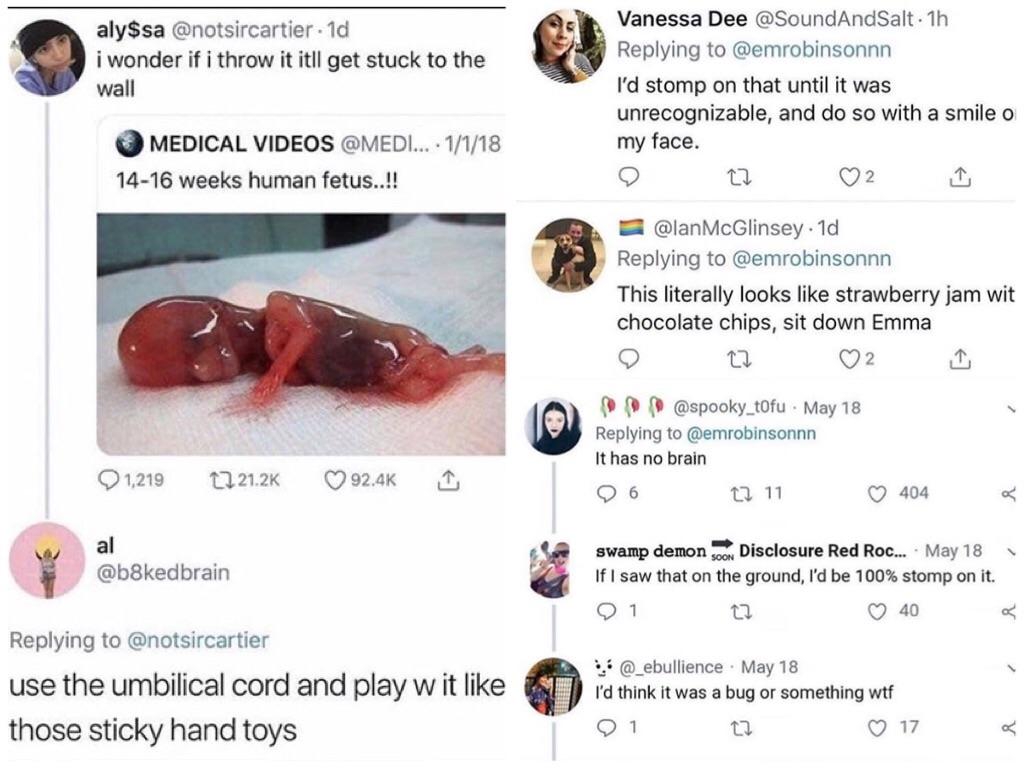Open the @b8kedbrain profile handle
Image resolution: width=1024 pixels, height=768 pixels.
tap(162, 572)
